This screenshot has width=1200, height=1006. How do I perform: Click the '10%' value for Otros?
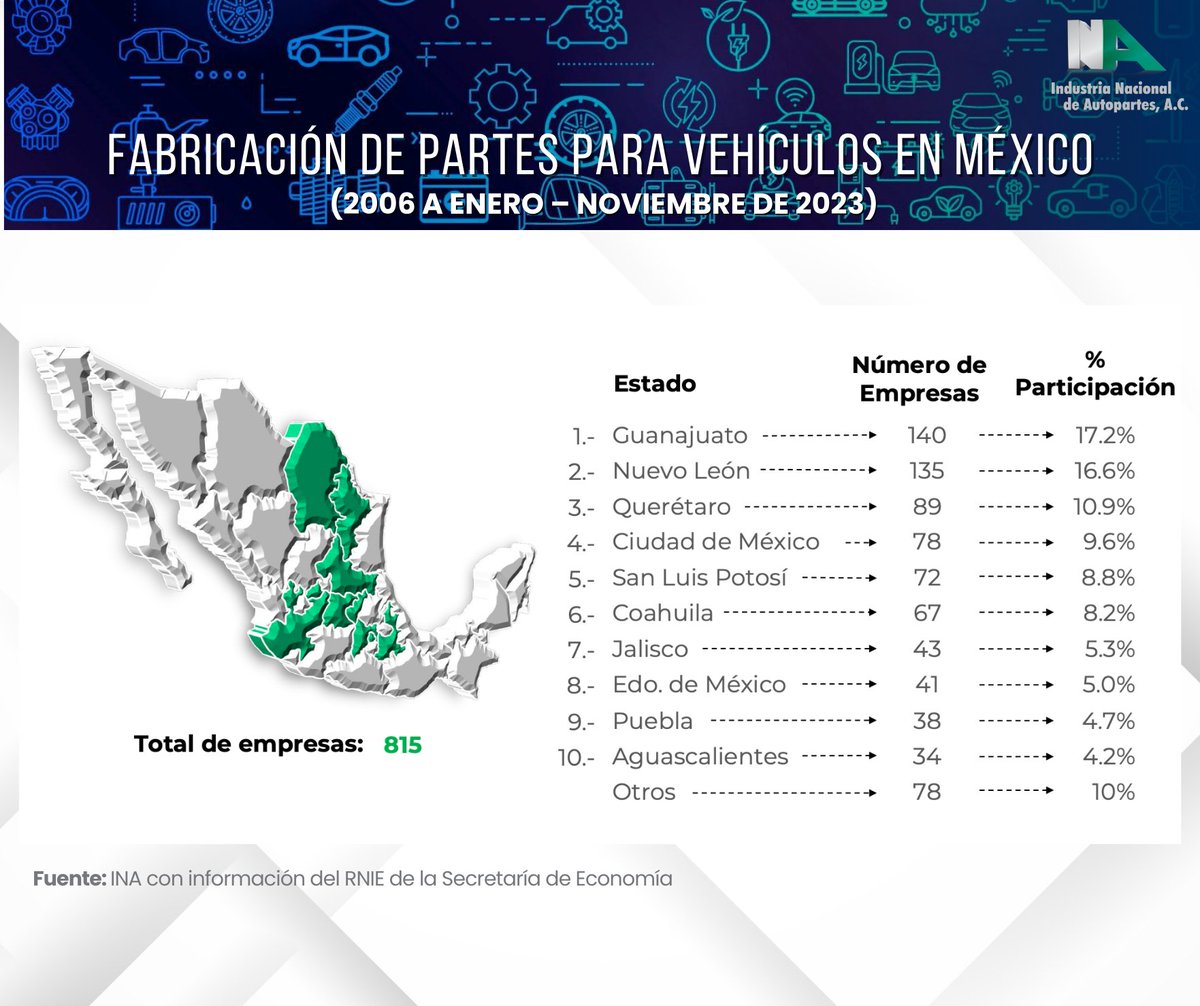pos(1114,793)
